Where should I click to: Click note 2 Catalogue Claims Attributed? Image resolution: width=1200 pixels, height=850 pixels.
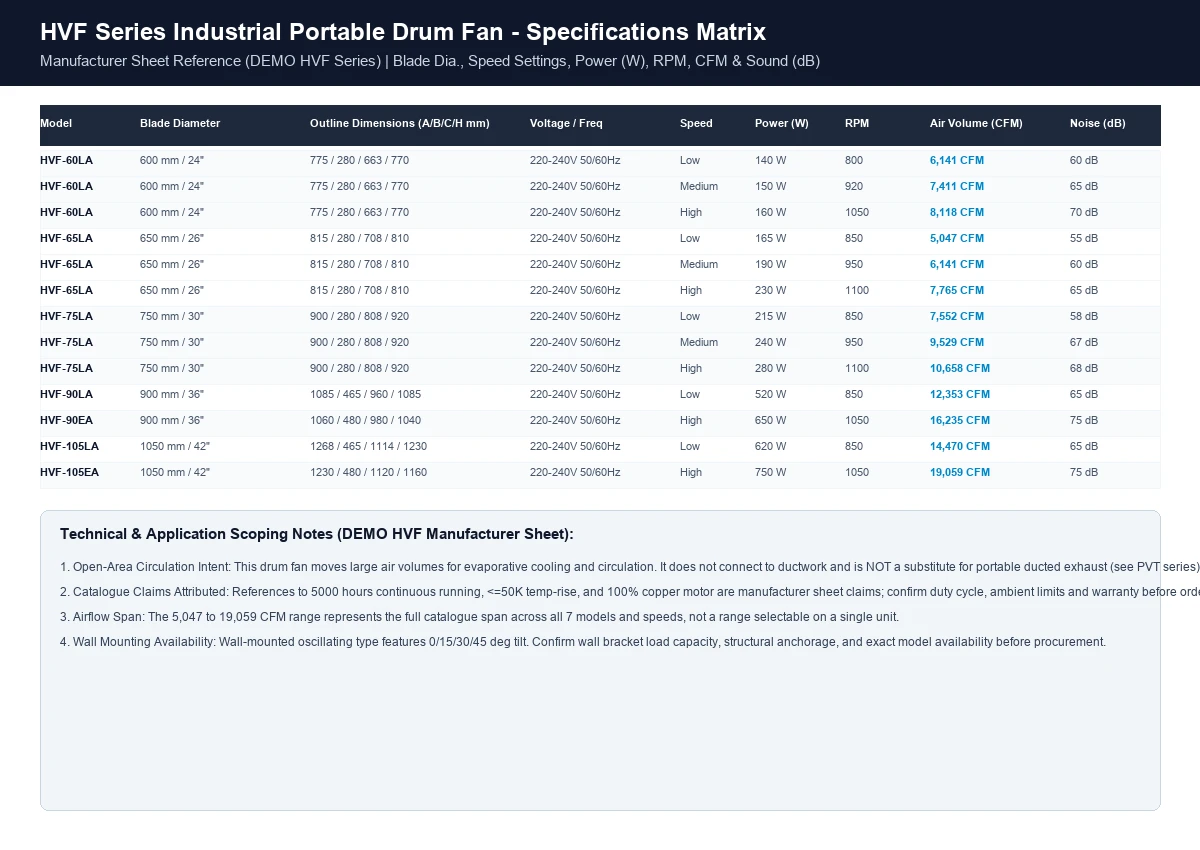tap(630, 592)
